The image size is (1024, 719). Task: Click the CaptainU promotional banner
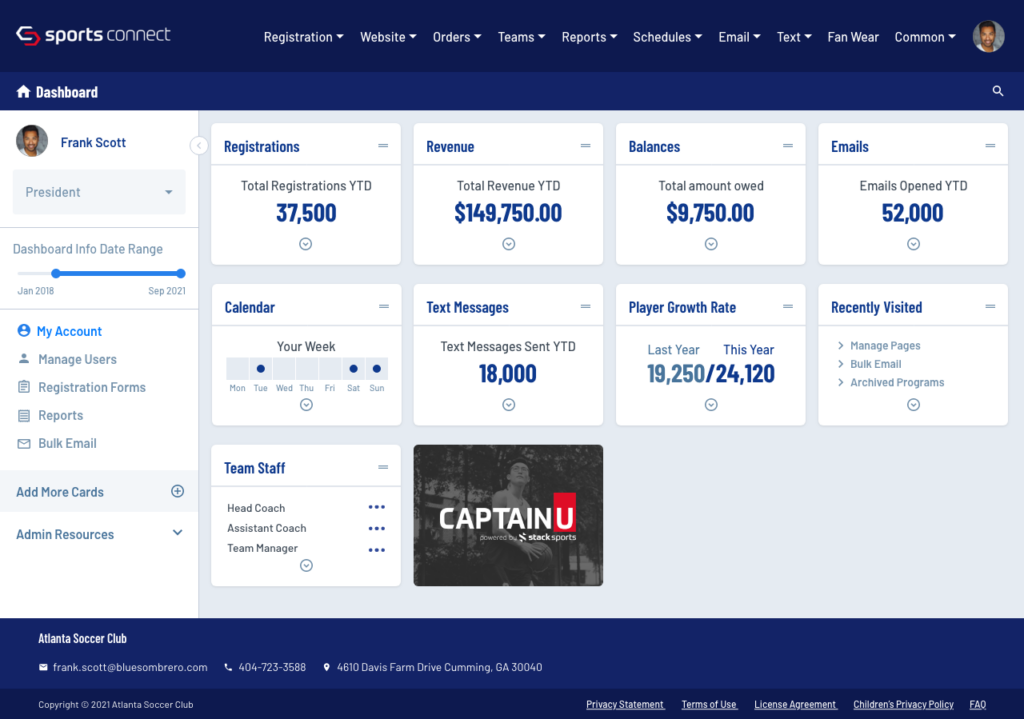tap(508, 515)
